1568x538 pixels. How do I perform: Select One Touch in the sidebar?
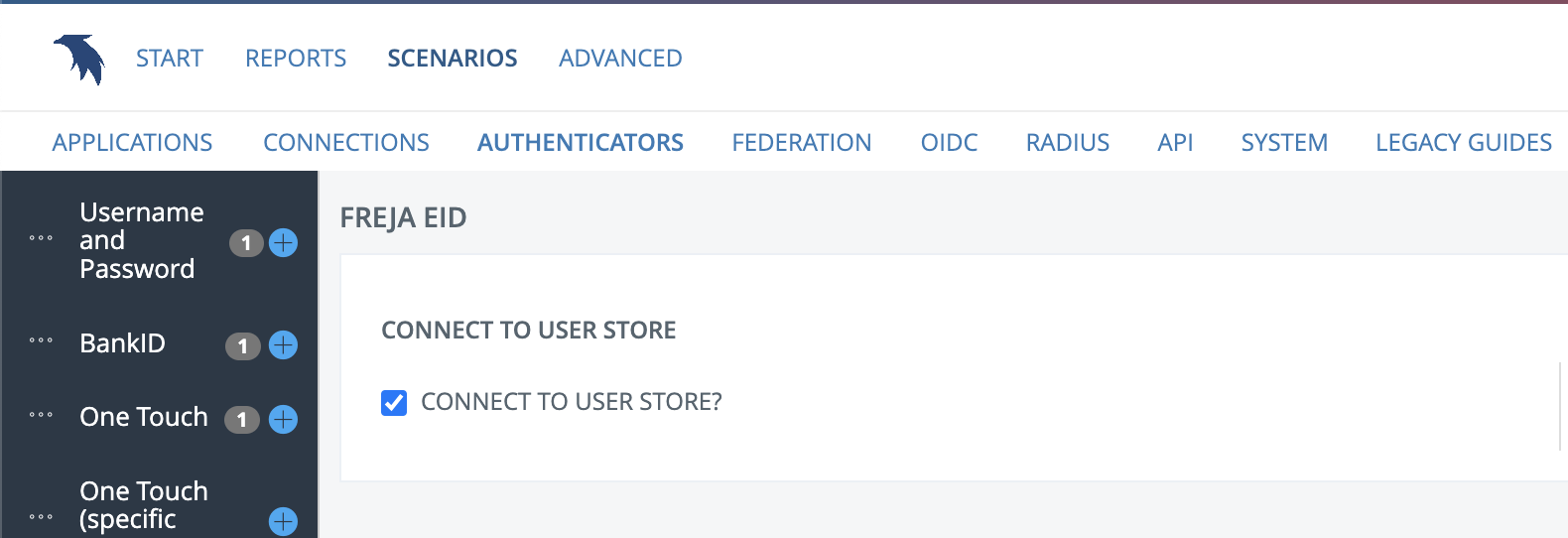144,417
